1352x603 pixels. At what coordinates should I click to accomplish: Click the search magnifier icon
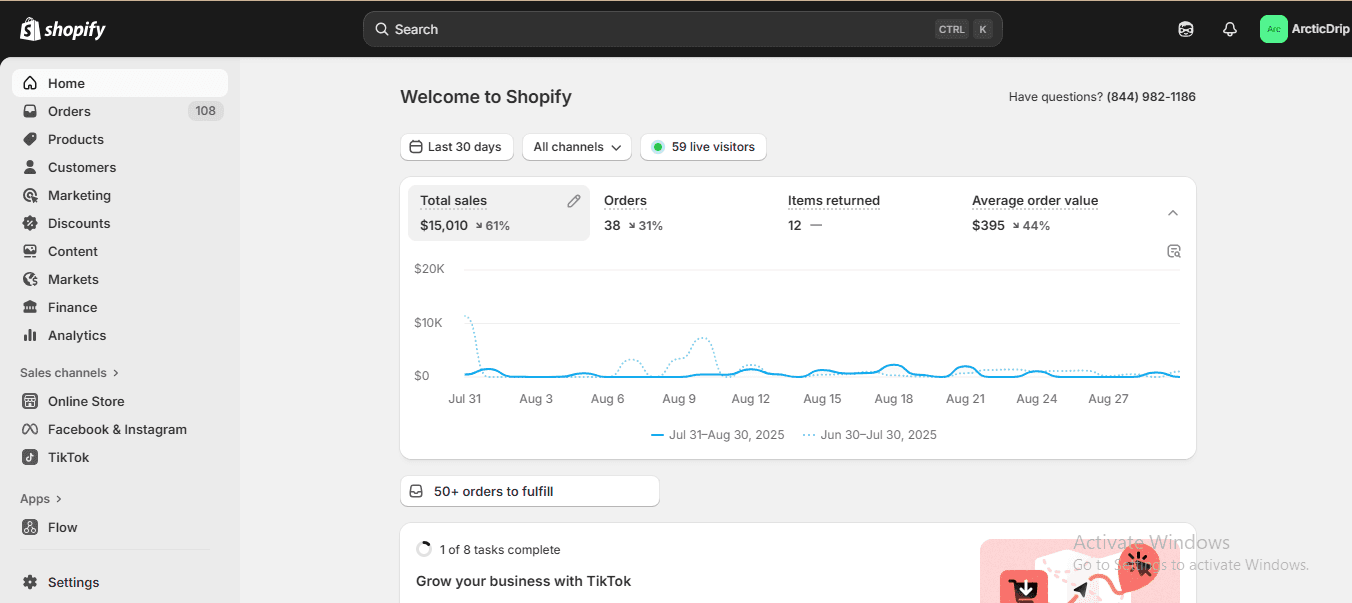coord(382,29)
